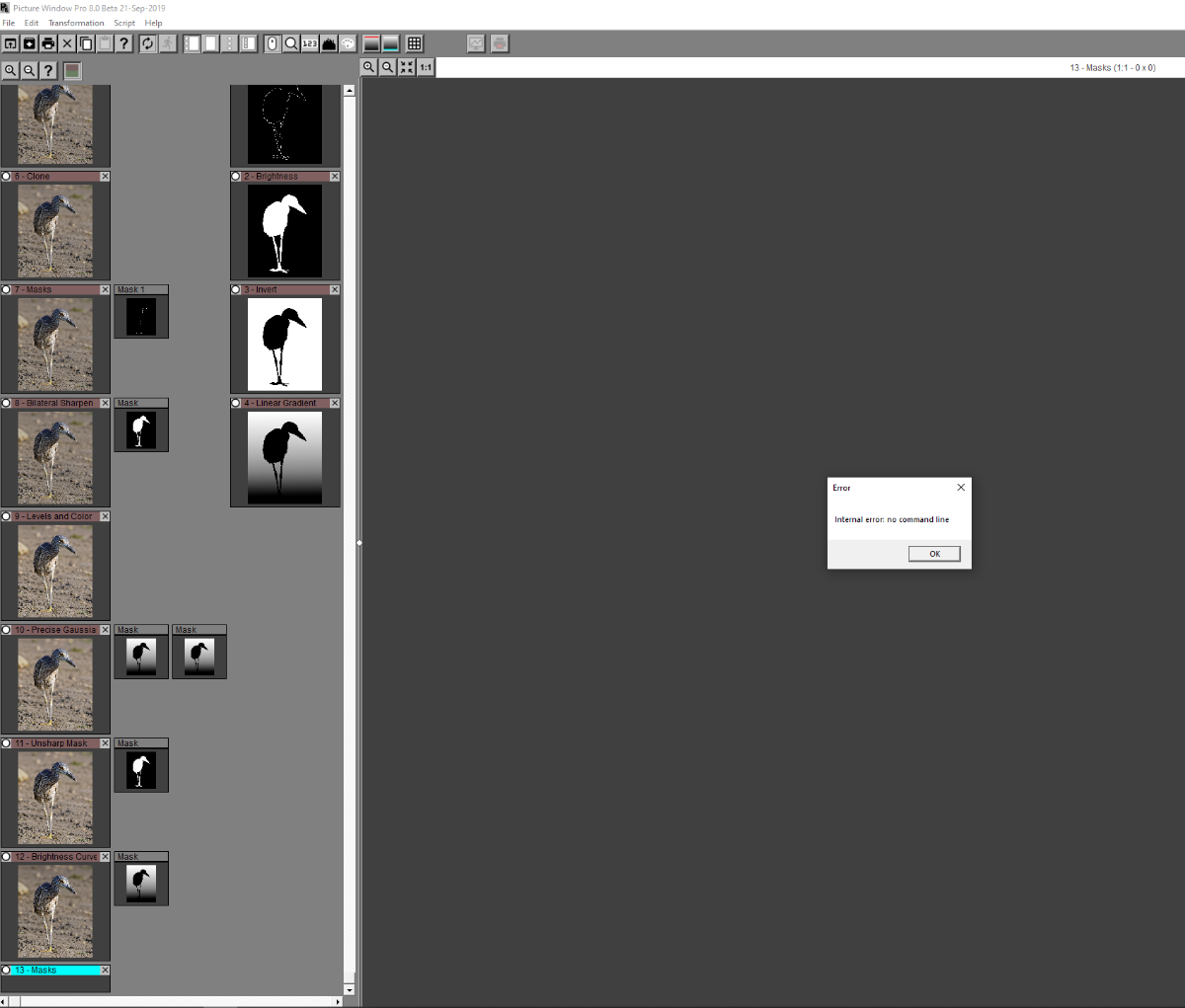Open the Transformation menu
The image size is (1185, 1008).
[x=77, y=23]
